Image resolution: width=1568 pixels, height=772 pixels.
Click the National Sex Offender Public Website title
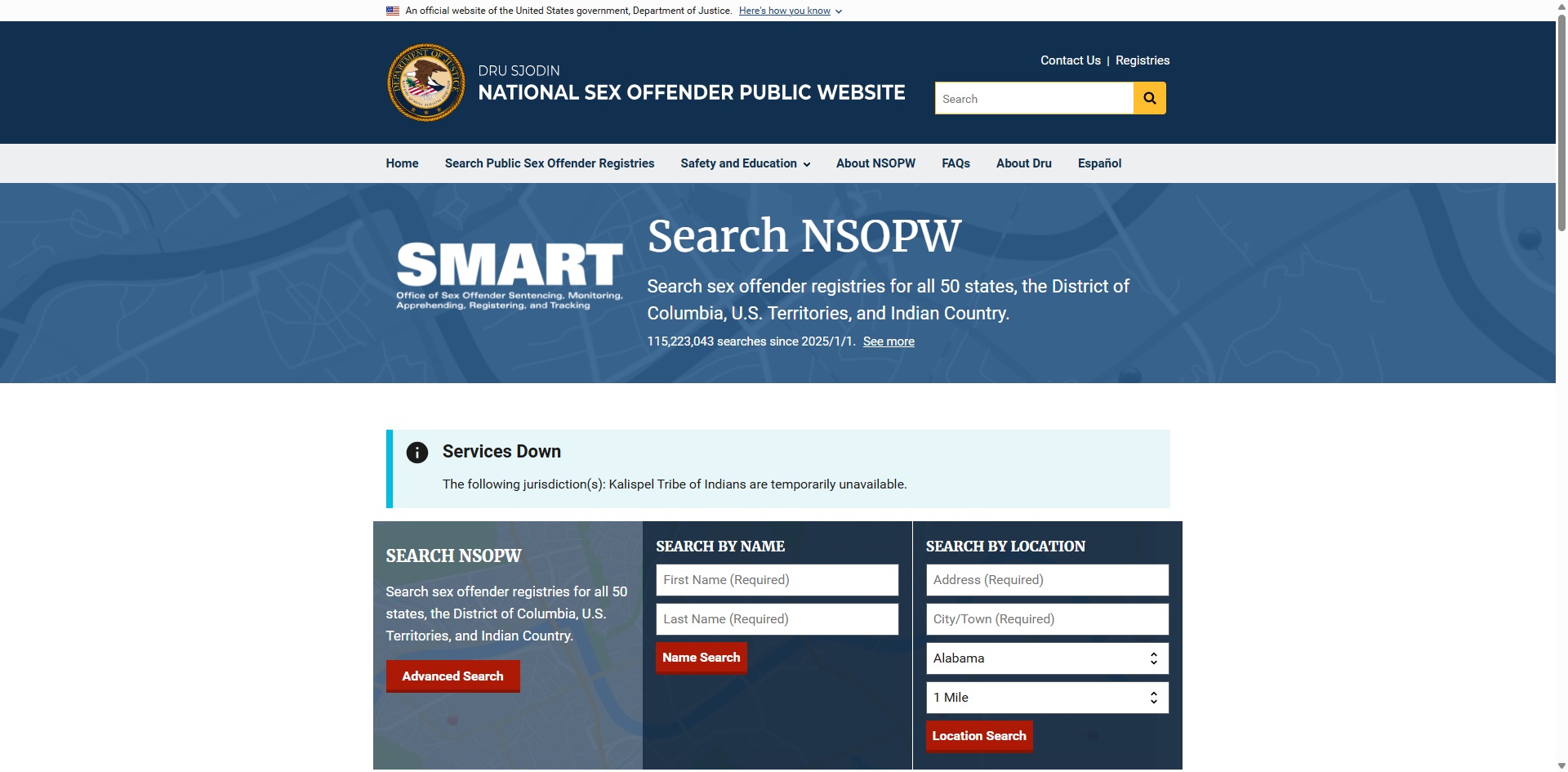click(691, 92)
